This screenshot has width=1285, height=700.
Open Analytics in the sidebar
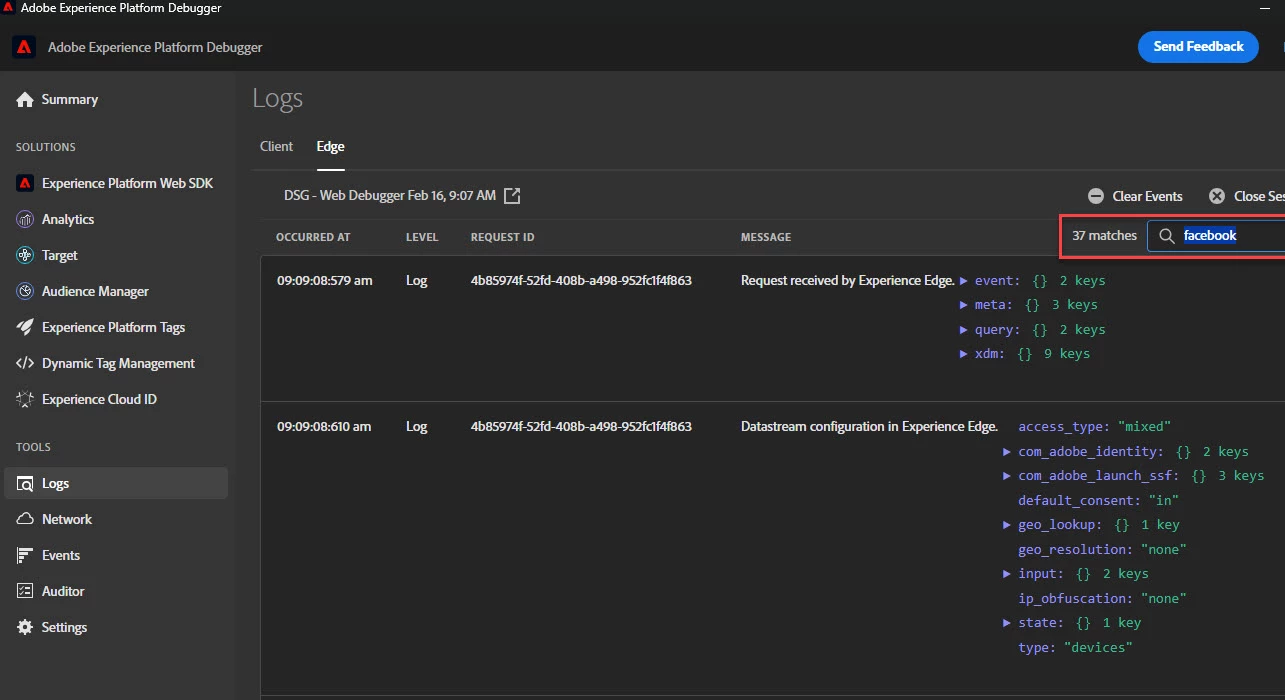click(x=68, y=219)
